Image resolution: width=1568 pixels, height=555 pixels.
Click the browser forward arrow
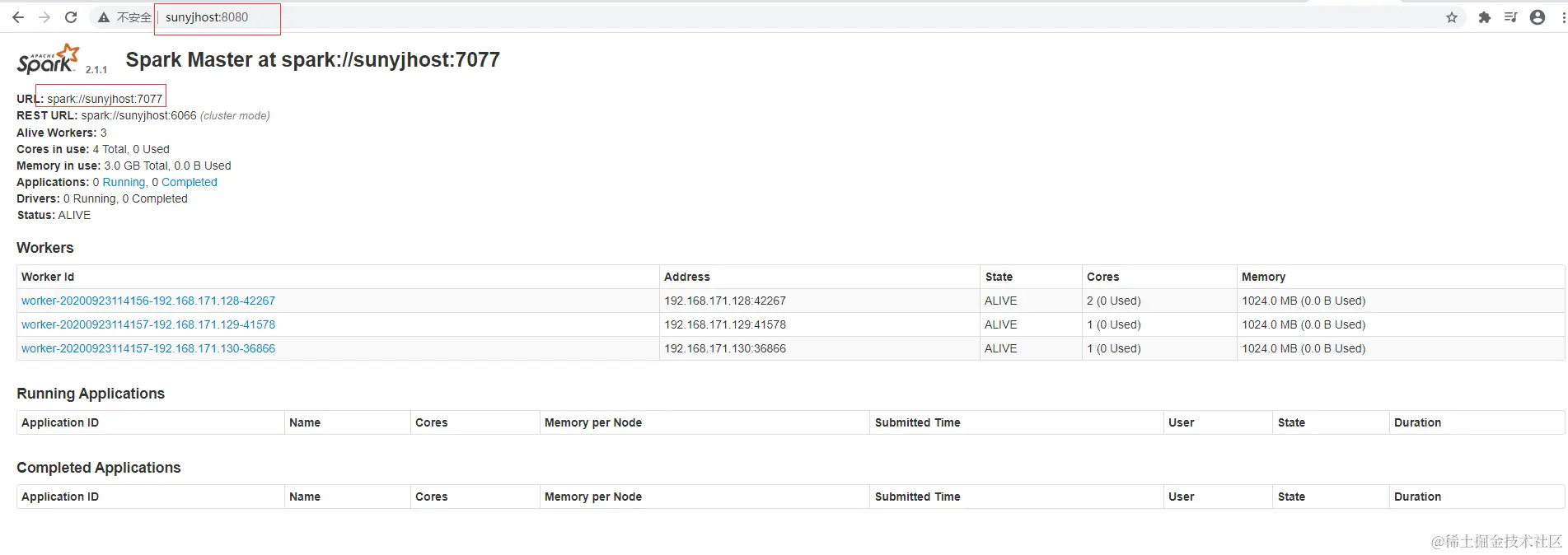(x=44, y=17)
